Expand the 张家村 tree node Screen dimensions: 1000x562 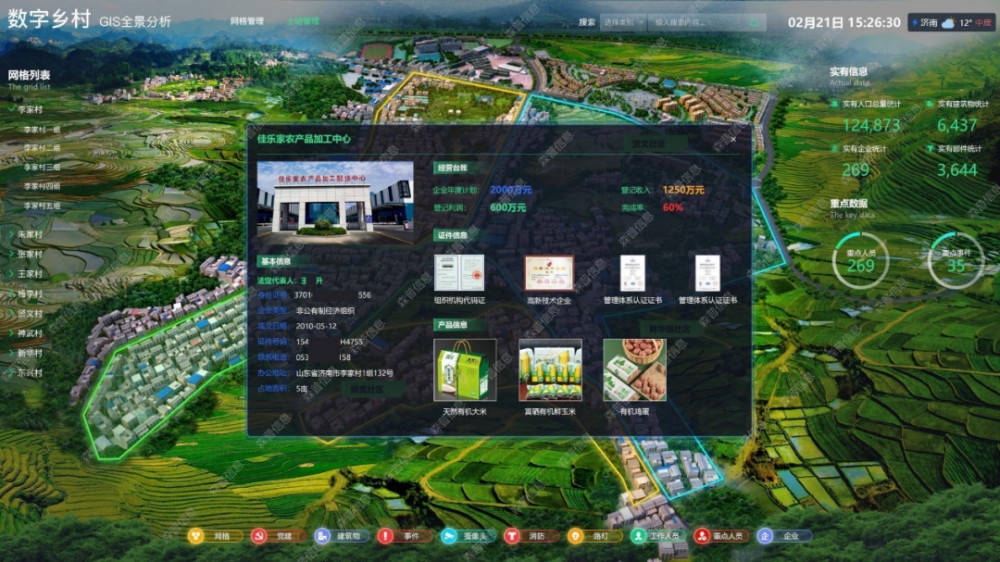point(11,254)
